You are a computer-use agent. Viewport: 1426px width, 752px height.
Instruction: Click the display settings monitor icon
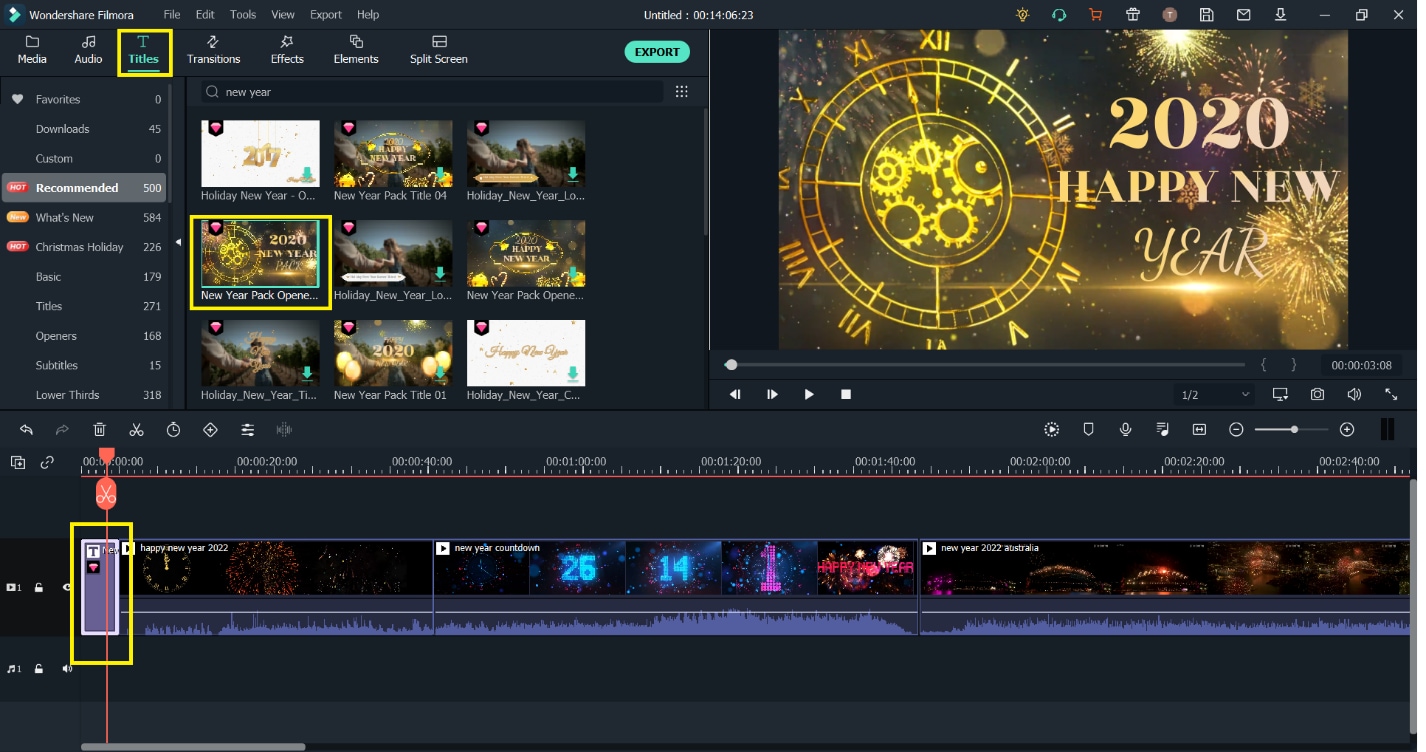click(1280, 395)
